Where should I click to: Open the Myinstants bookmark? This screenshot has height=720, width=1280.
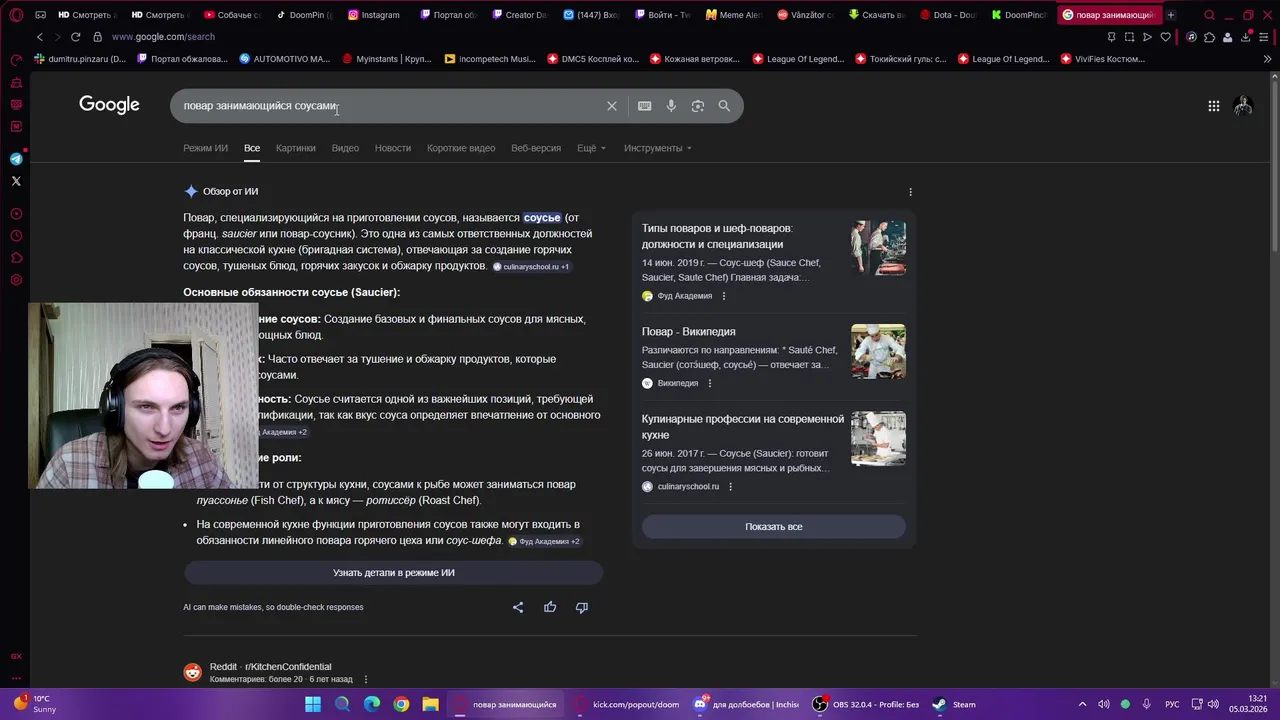(387, 59)
